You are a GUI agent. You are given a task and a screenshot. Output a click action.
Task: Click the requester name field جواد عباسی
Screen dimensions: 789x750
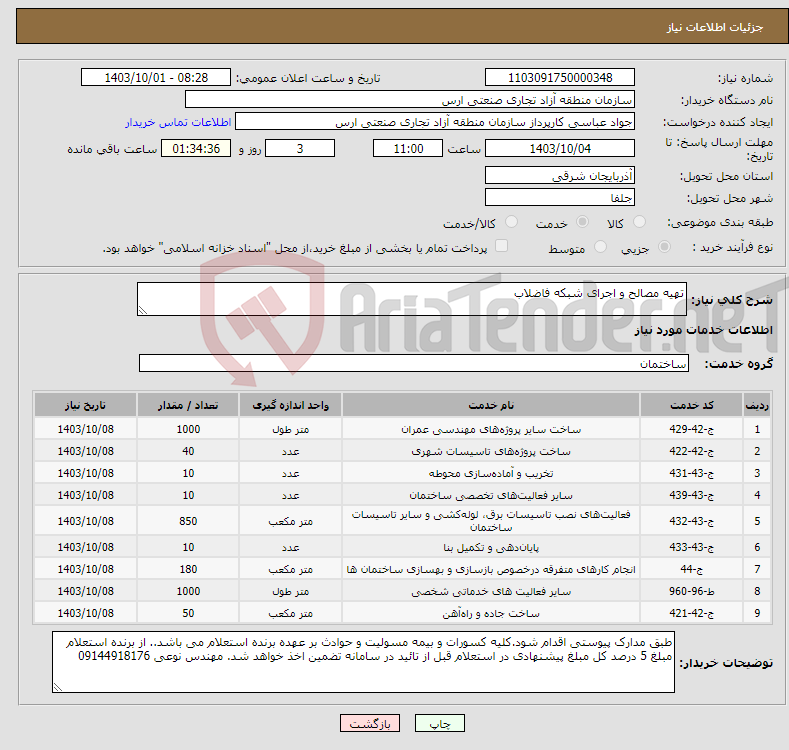click(435, 122)
